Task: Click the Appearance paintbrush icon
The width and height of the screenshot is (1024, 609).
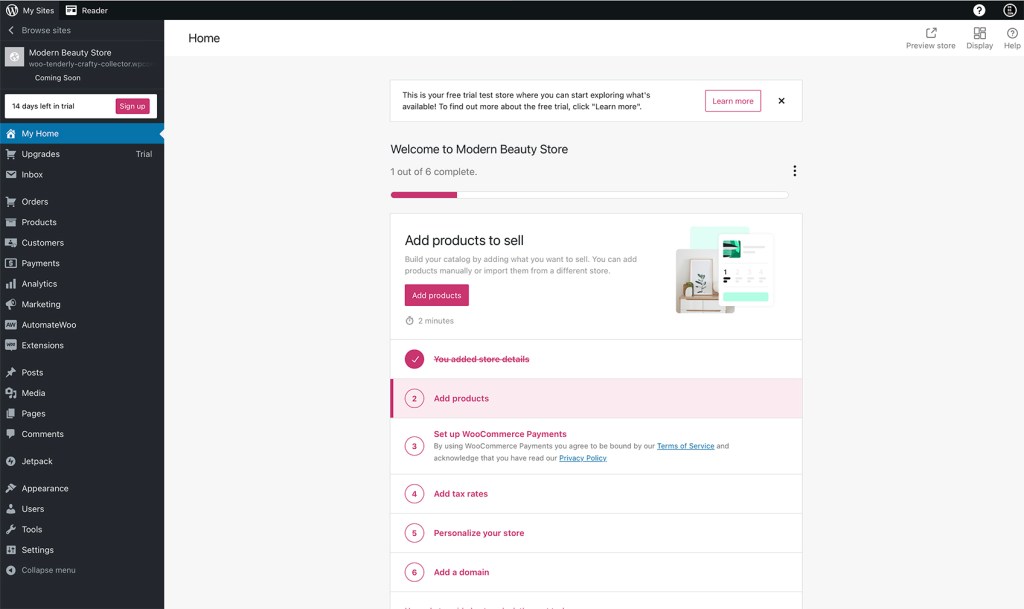Action: (10, 488)
